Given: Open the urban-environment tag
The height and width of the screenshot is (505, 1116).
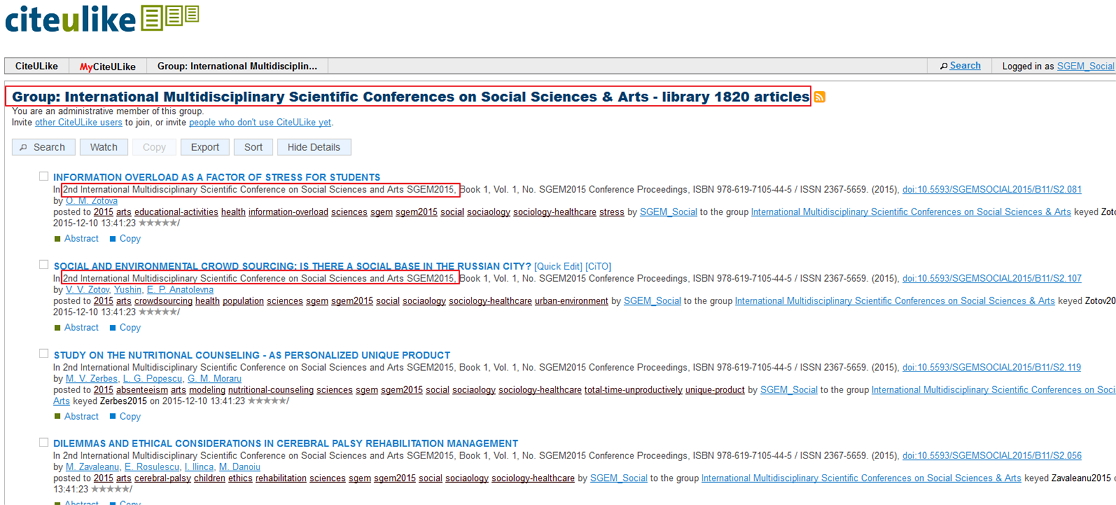Looking at the screenshot, I should click(x=572, y=302).
